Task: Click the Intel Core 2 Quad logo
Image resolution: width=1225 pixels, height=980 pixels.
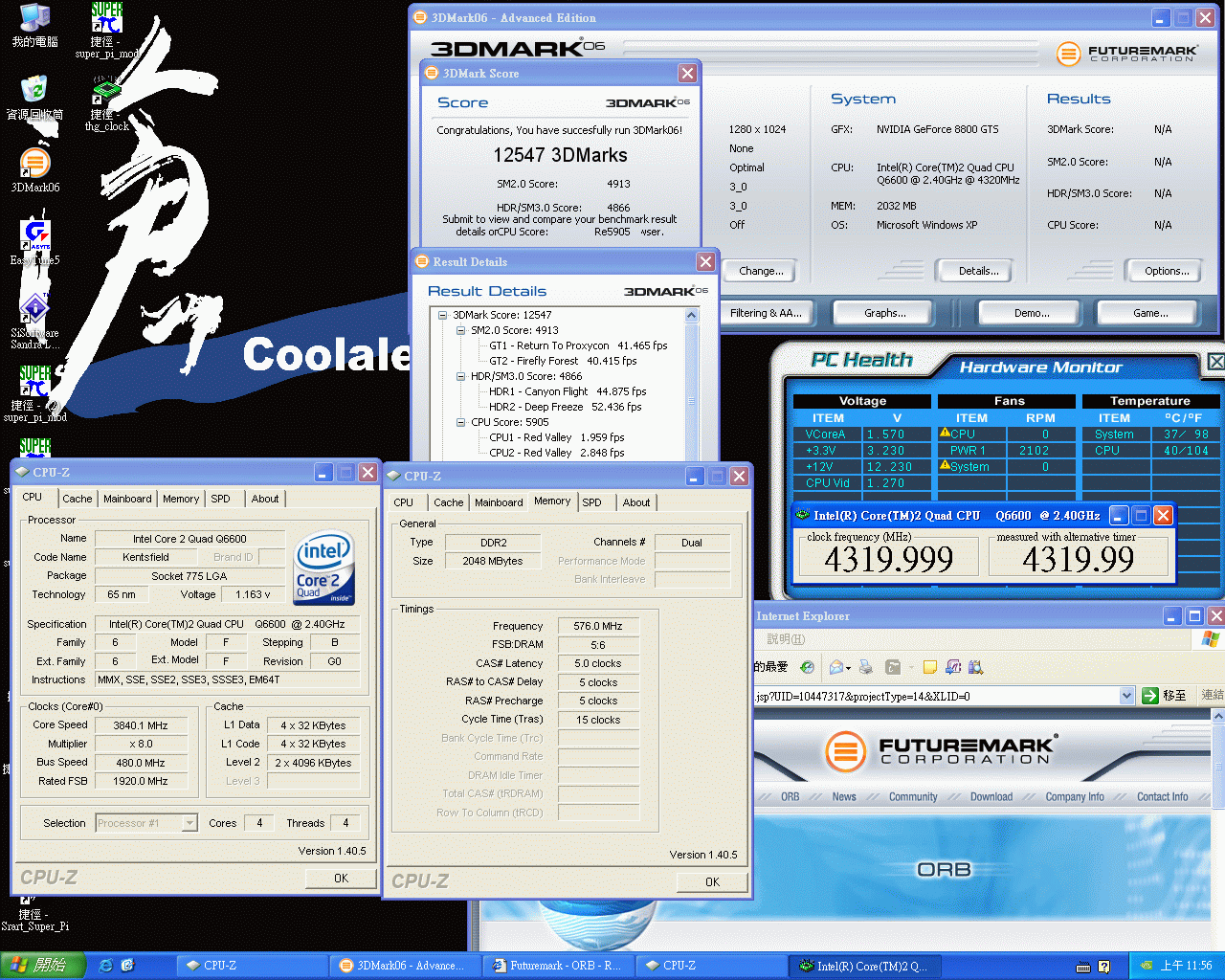Action: 324,568
